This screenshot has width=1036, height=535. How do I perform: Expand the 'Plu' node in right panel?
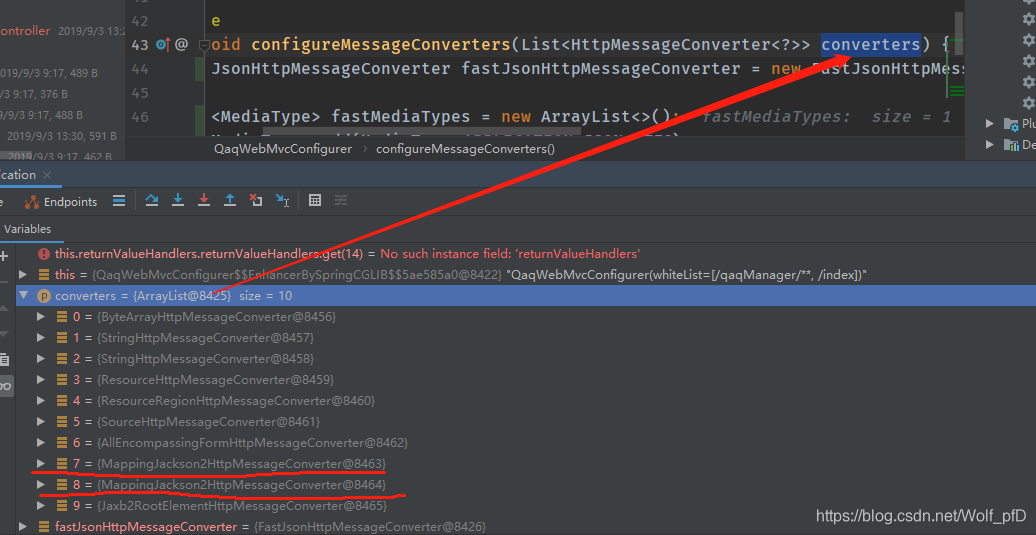(x=990, y=124)
